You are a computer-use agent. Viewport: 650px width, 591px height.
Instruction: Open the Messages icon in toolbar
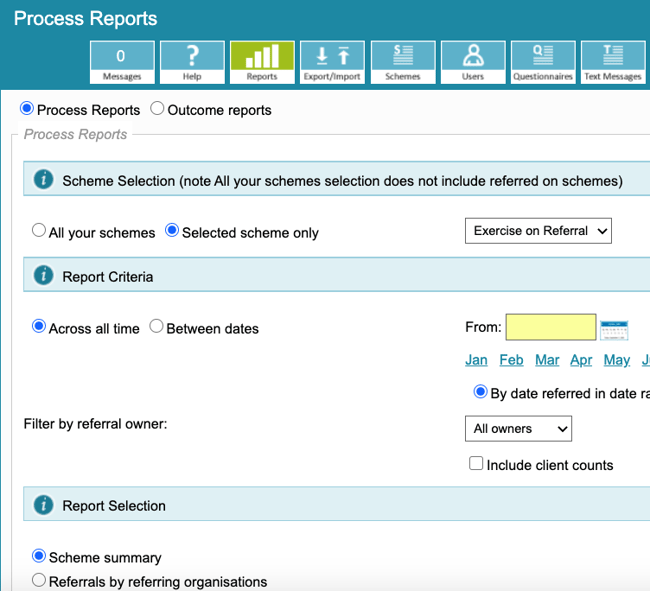point(122,62)
